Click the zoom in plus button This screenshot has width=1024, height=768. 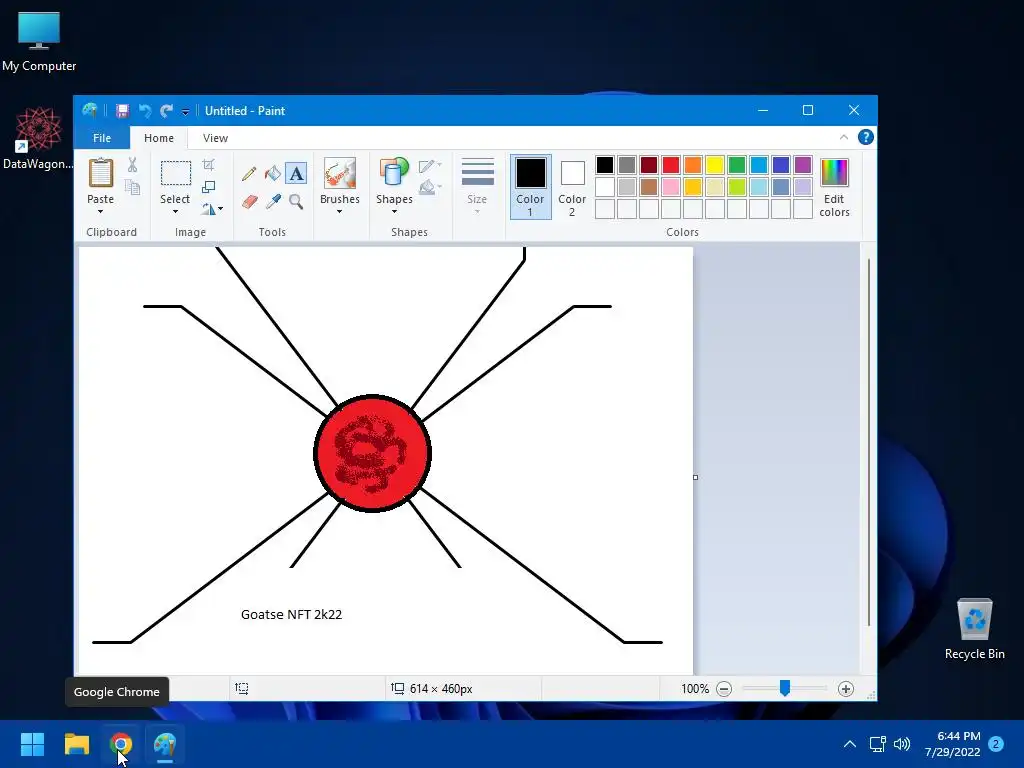(846, 689)
